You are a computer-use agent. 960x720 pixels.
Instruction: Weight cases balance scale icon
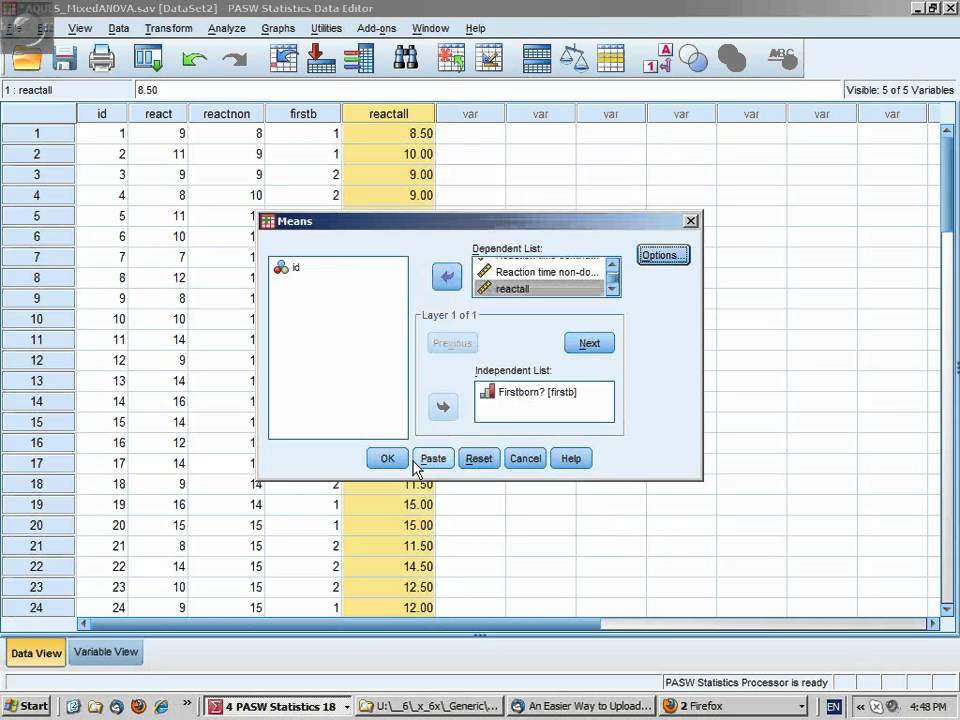[574, 59]
